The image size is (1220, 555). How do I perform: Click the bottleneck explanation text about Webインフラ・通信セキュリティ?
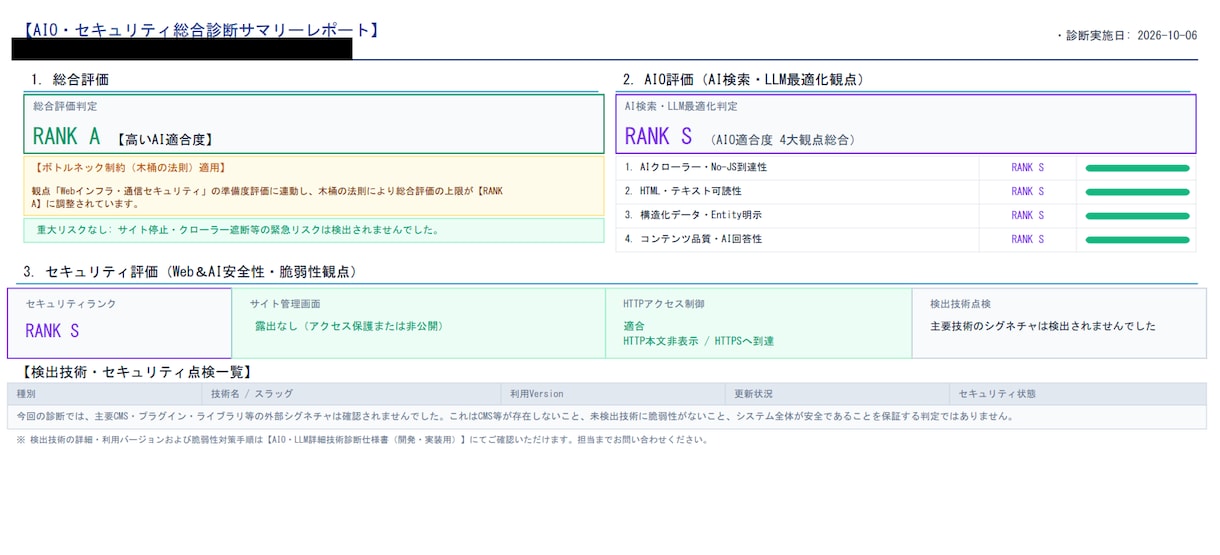pos(268,196)
